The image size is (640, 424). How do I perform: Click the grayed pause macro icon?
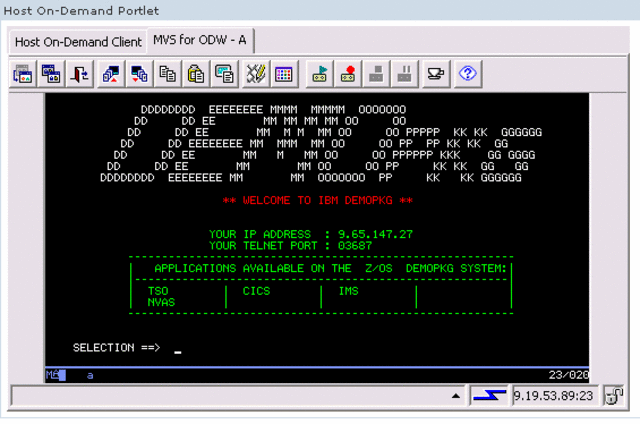coord(404,74)
